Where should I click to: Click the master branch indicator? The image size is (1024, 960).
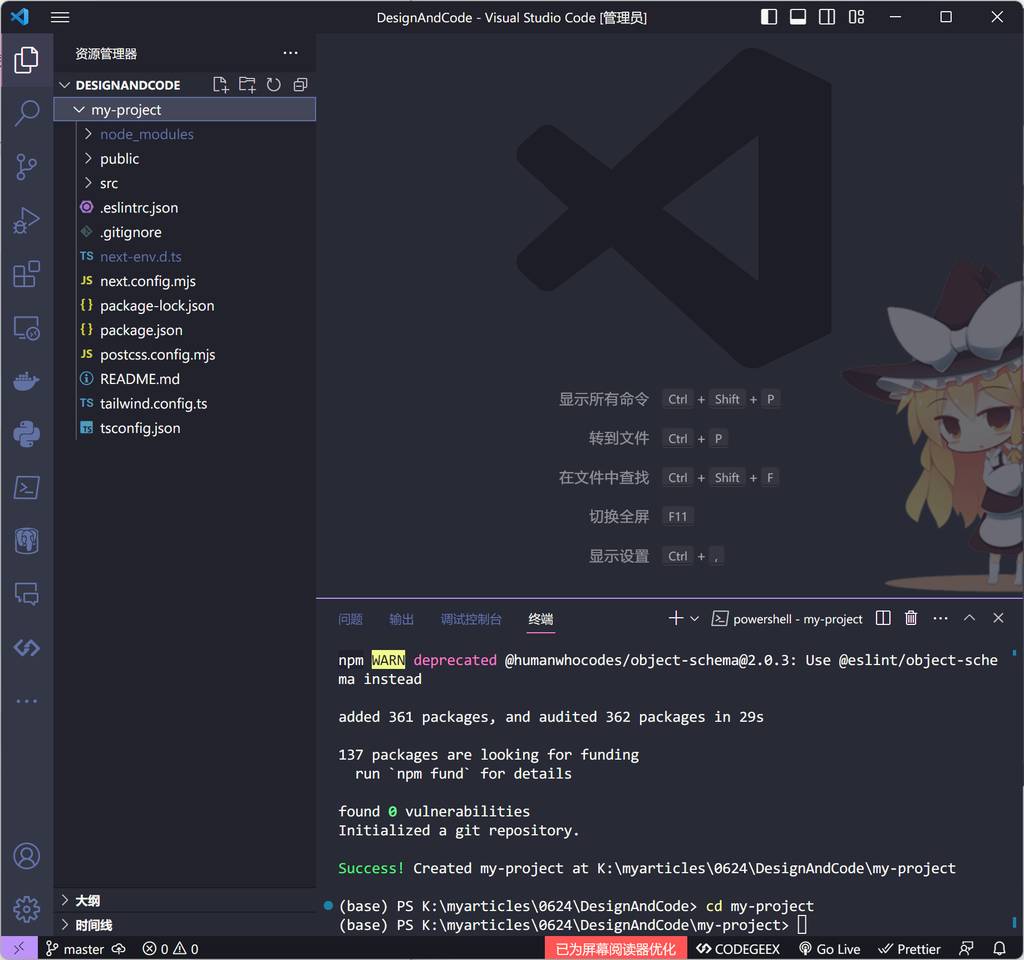pos(75,949)
